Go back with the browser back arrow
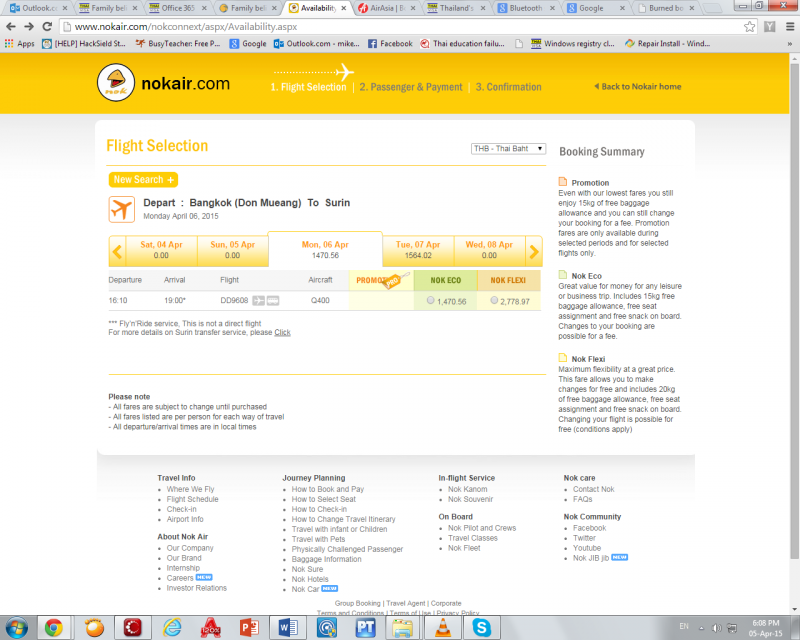 [11, 27]
